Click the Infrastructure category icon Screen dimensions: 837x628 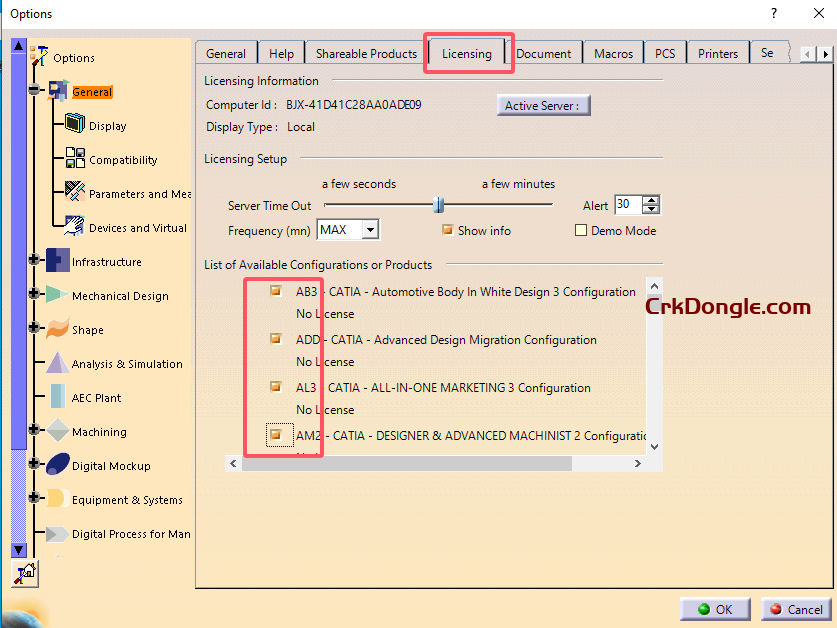coord(57,261)
